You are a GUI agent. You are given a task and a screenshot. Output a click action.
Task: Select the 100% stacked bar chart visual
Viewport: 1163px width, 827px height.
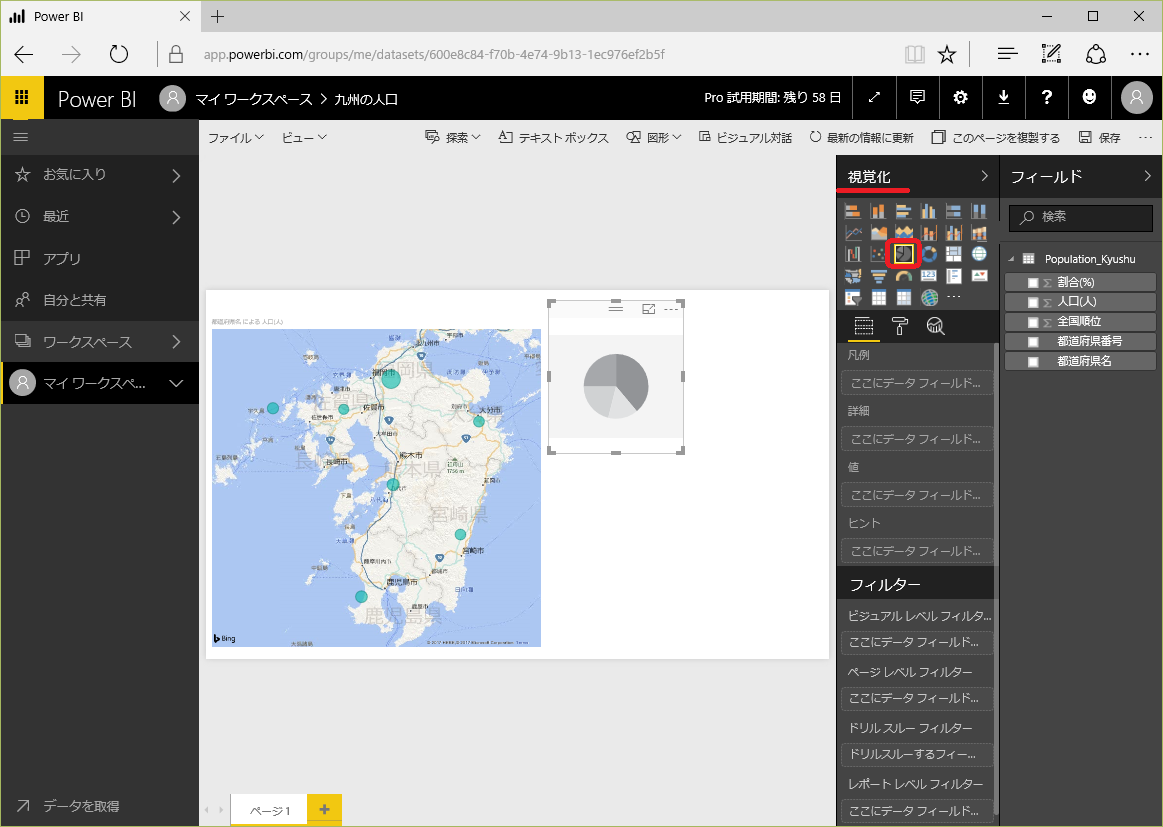click(954, 211)
